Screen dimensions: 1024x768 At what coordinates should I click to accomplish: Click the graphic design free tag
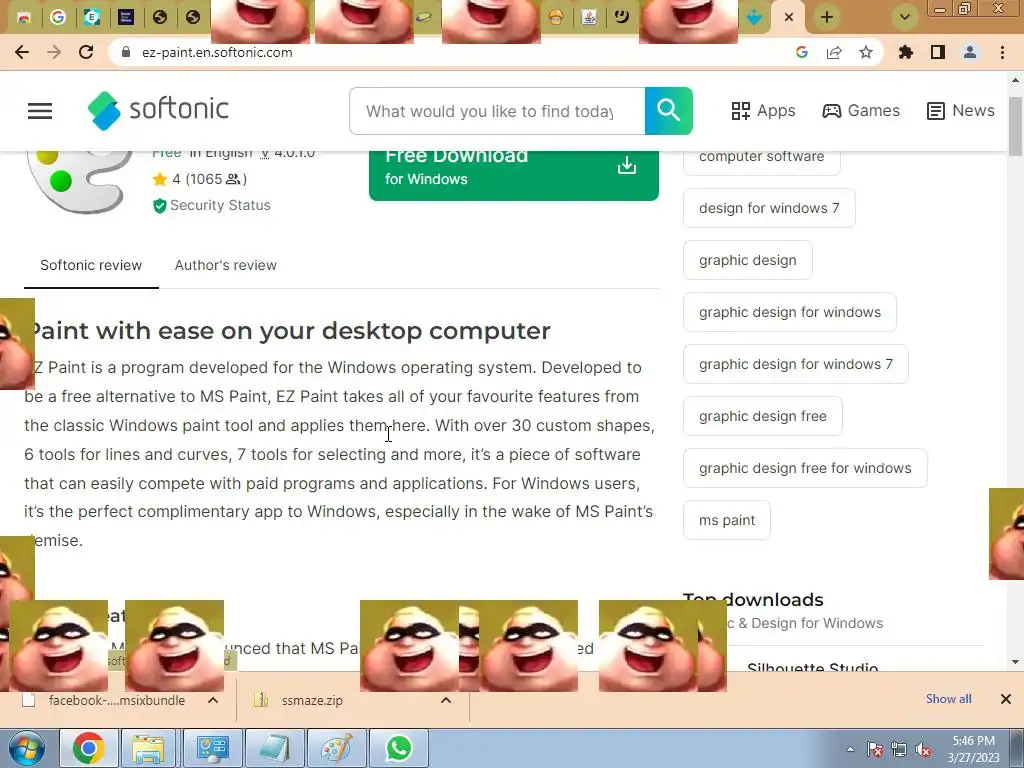coord(763,416)
